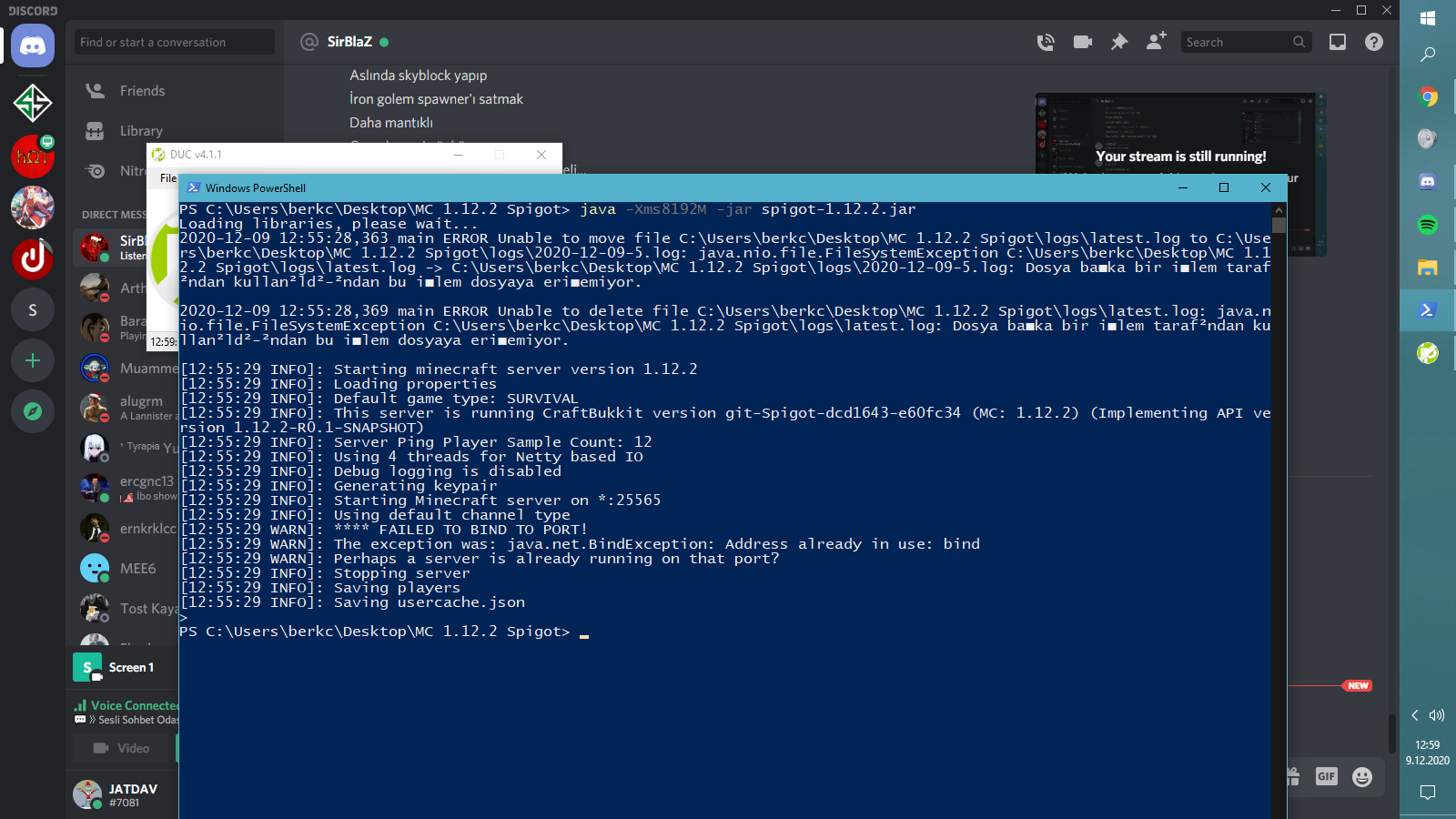This screenshot has width=1456, height=819.
Task: Start a voice call with SirBlaZ
Action: [1046, 42]
